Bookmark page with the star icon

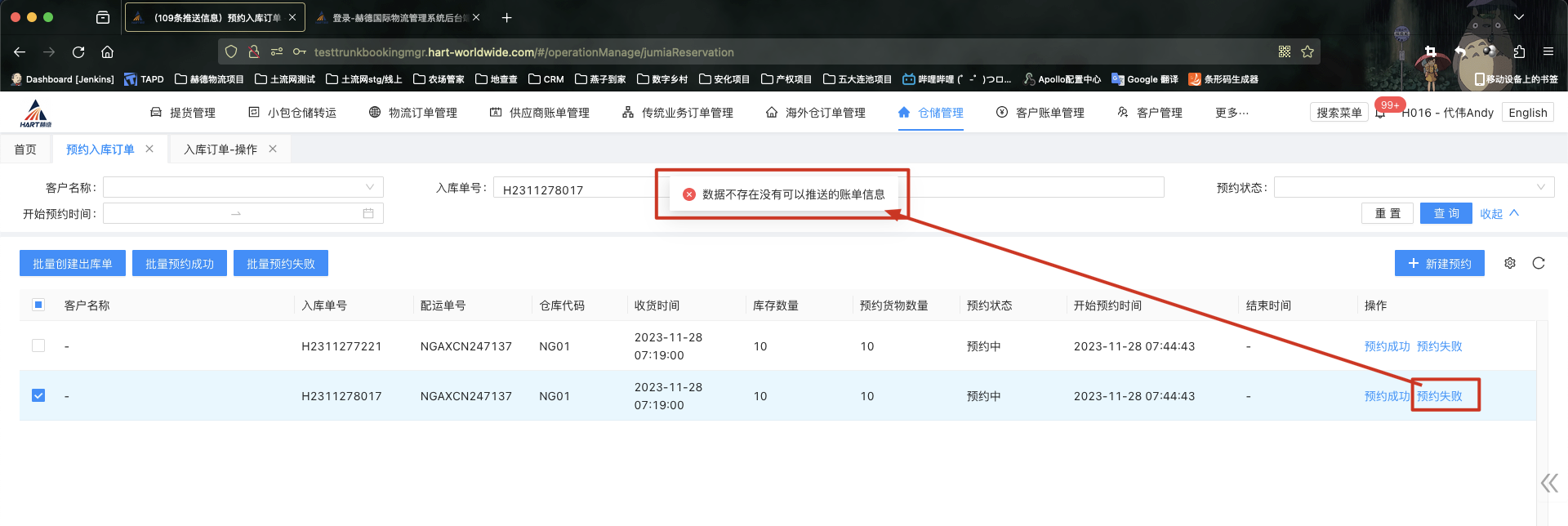[x=1307, y=52]
